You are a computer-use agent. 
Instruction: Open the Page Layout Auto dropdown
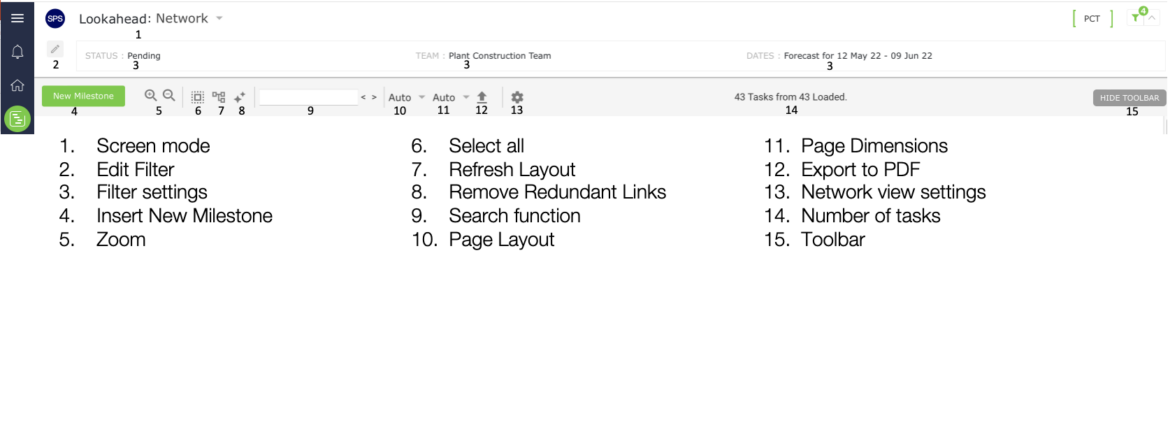(407, 97)
